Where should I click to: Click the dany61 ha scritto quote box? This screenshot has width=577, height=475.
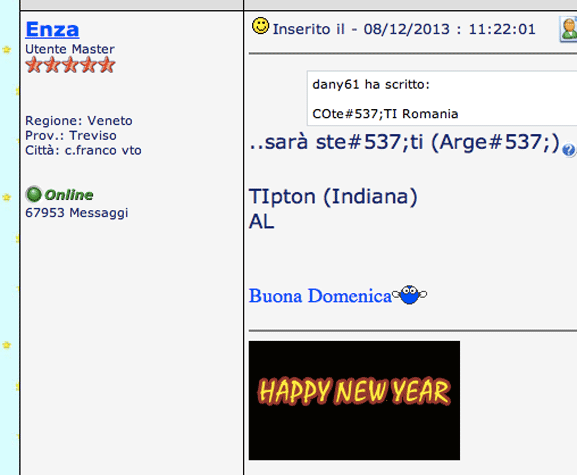442,98
